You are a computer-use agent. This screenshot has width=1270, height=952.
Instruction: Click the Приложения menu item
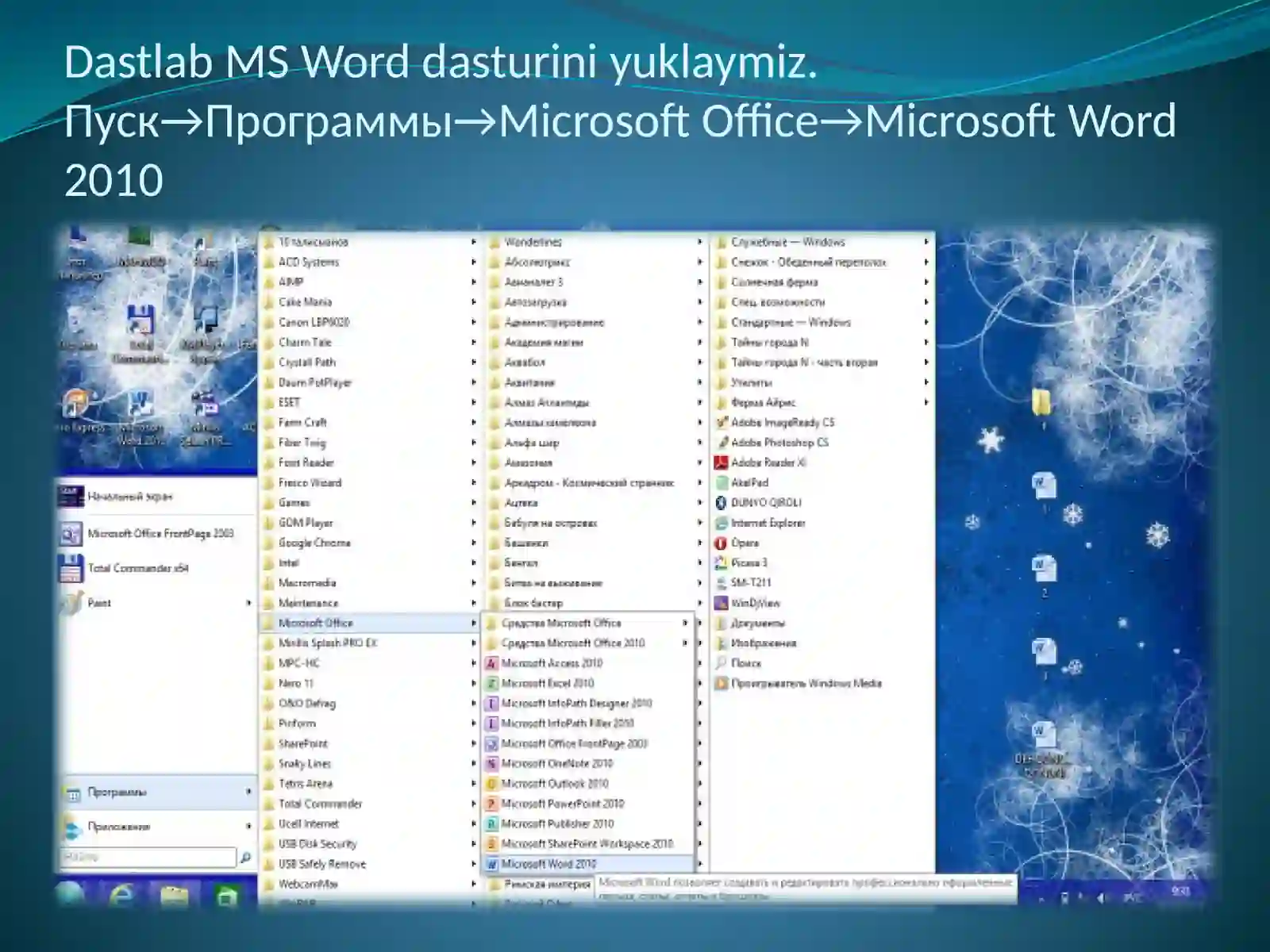click(x=157, y=827)
